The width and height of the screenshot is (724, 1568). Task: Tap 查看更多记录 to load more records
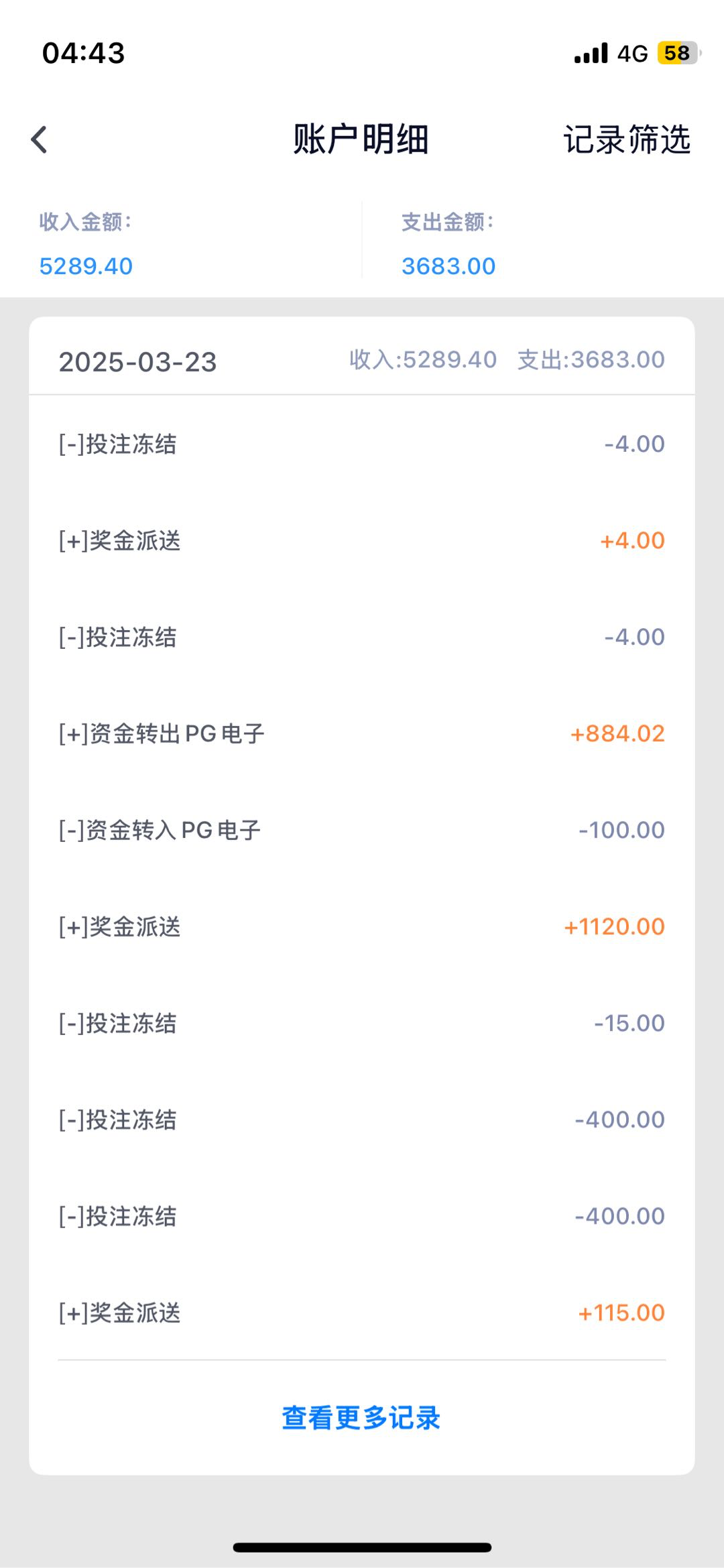point(361,1418)
